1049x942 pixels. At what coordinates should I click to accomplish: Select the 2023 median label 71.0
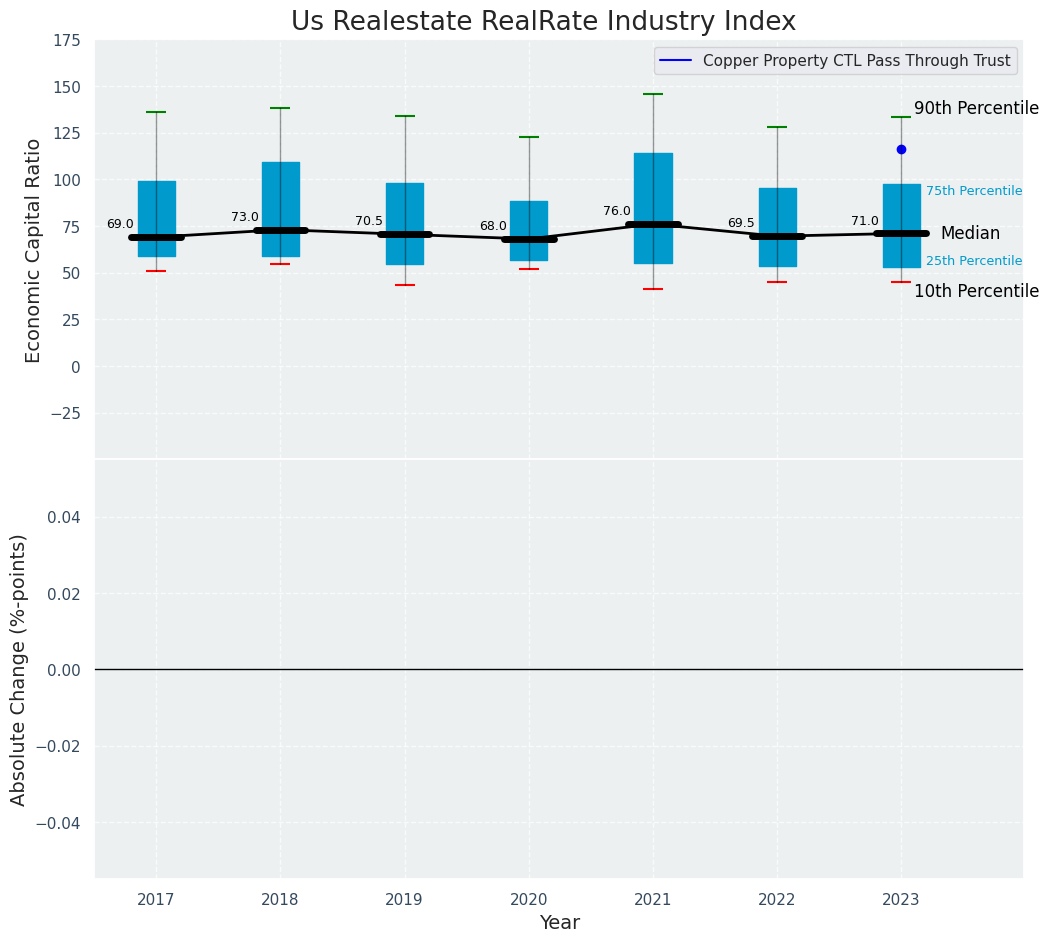(865, 222)
